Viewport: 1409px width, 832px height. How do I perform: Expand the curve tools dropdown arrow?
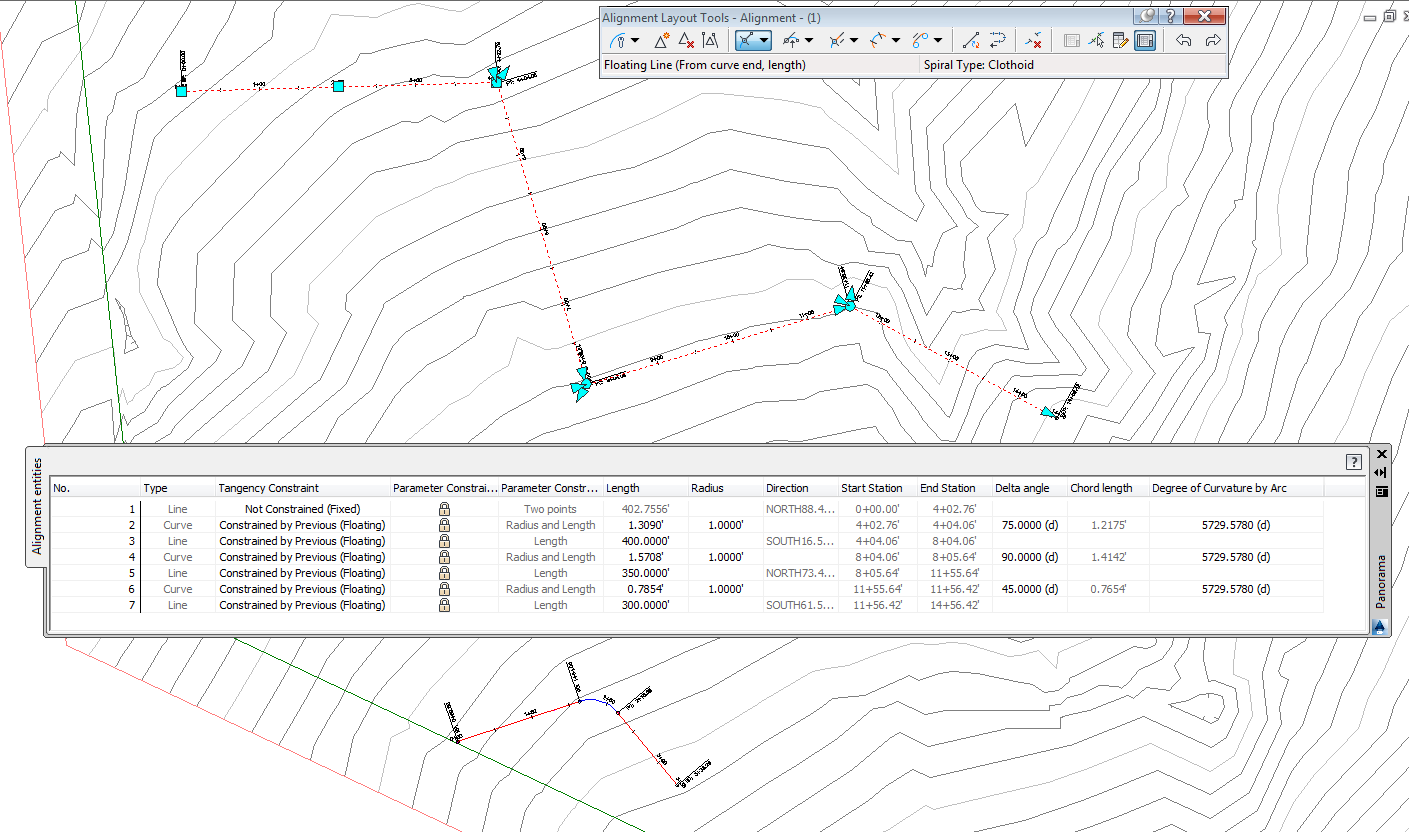(x=808, y=41)
